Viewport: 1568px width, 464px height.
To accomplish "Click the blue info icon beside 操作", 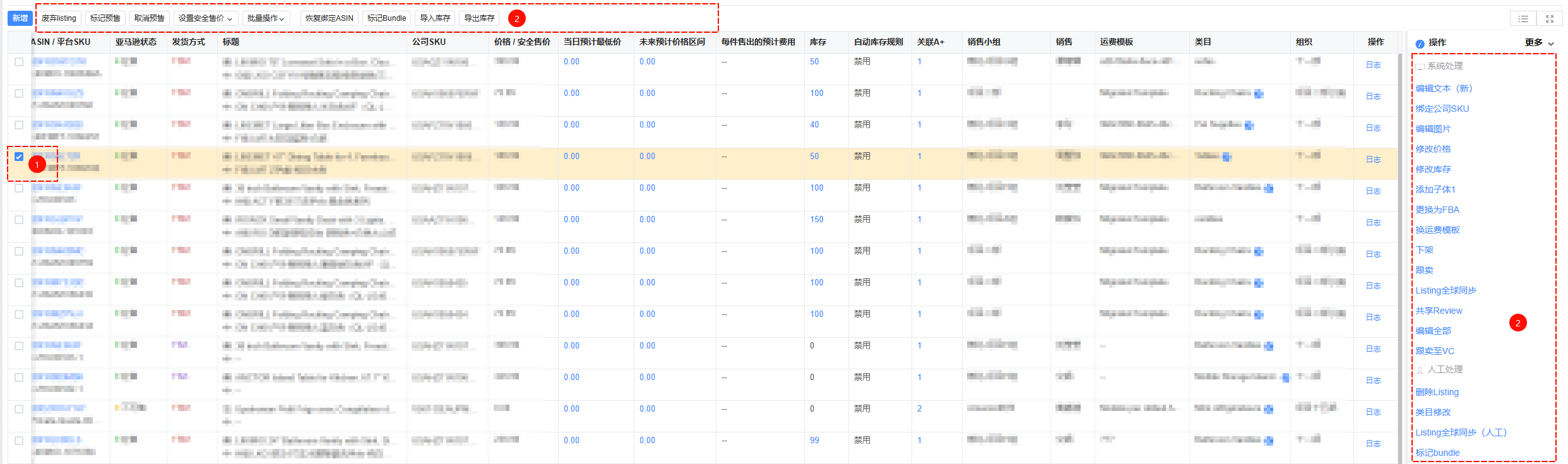I will pyautogui.click(x=1420, y=44).
